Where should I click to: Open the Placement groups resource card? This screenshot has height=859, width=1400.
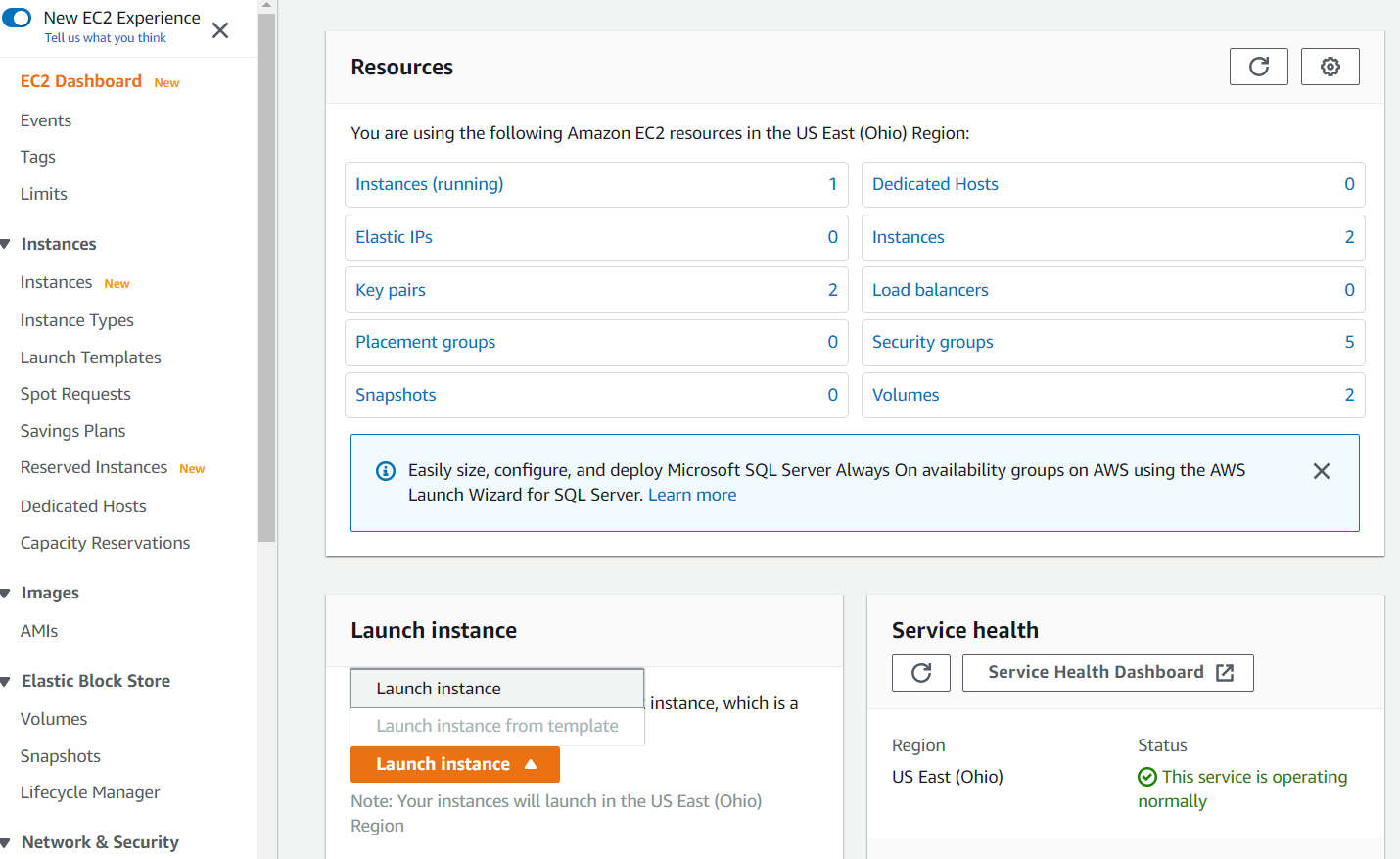pyautogui.click(x=596, y=342)
